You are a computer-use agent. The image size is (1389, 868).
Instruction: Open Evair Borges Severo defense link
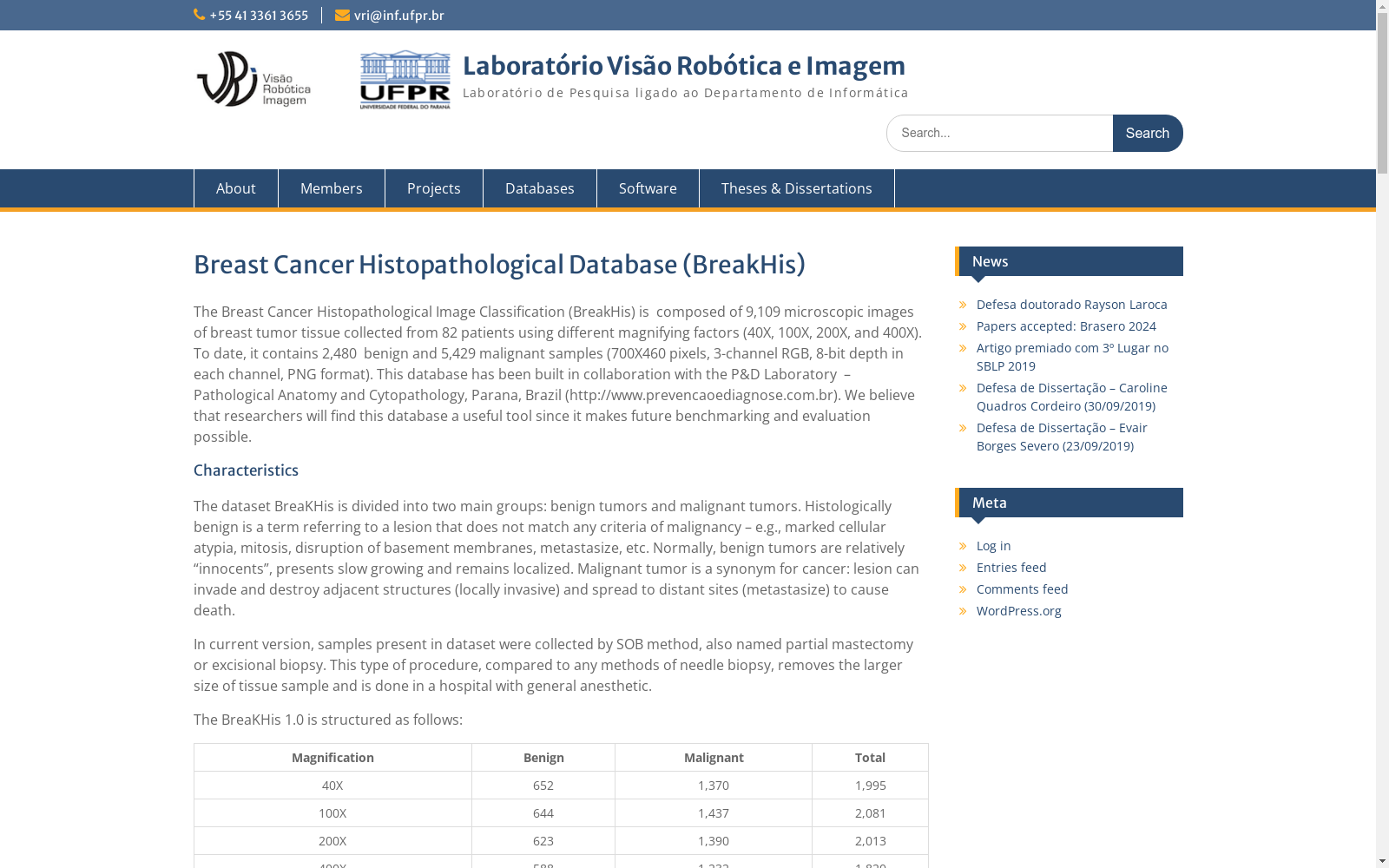coord(1062,437)
